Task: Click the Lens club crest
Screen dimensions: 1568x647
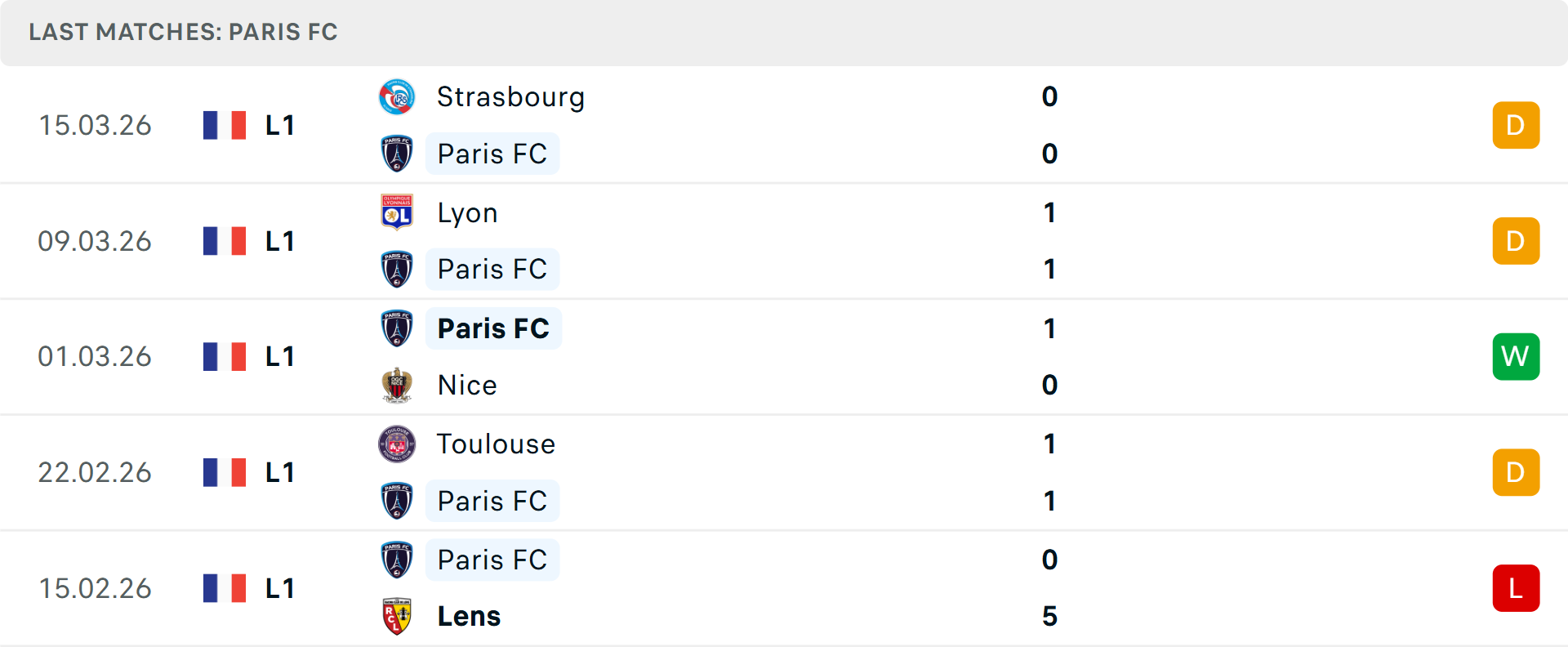Action: pyautogui.click(x=397, y=616)
